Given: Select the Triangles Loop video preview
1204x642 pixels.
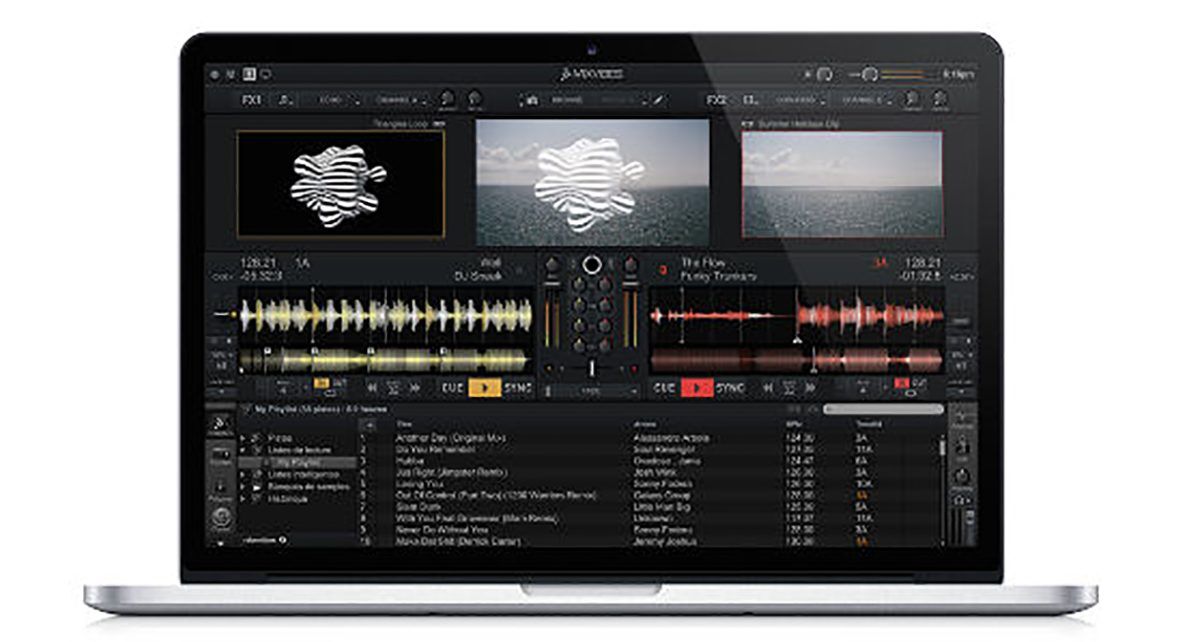Looking at the screenshot, I should [x=341, y=184].
